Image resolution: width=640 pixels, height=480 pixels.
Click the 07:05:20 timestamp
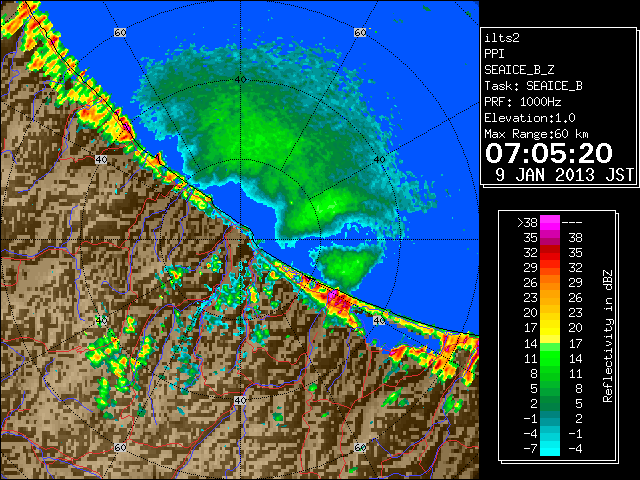(549, 153)
